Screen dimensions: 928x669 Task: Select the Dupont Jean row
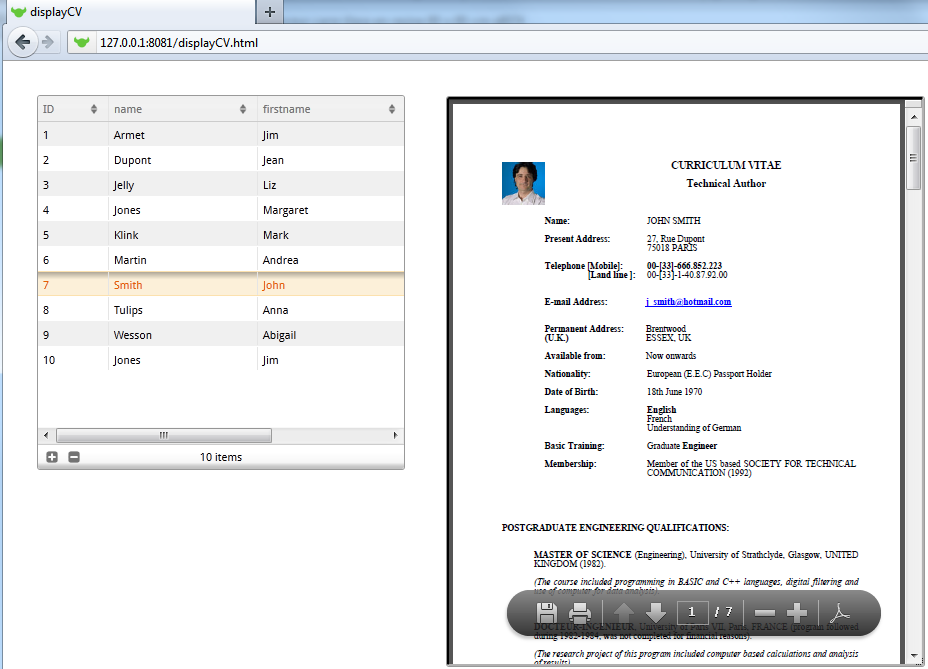point(220,160)
